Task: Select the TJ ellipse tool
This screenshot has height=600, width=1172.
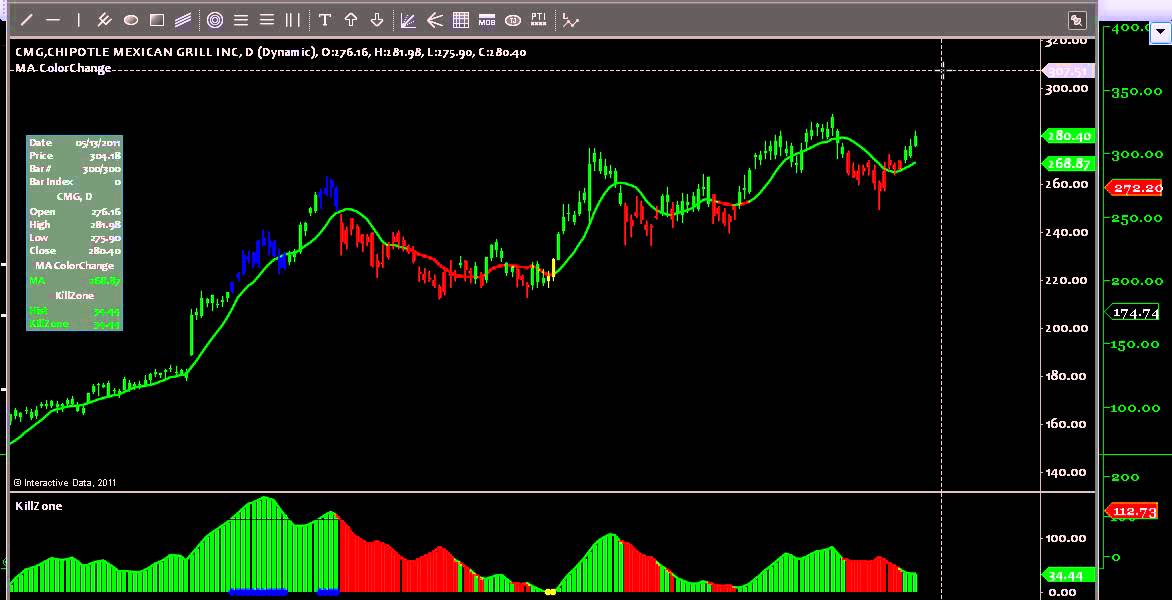Action: pyautogui.click(x=513, y=20)
